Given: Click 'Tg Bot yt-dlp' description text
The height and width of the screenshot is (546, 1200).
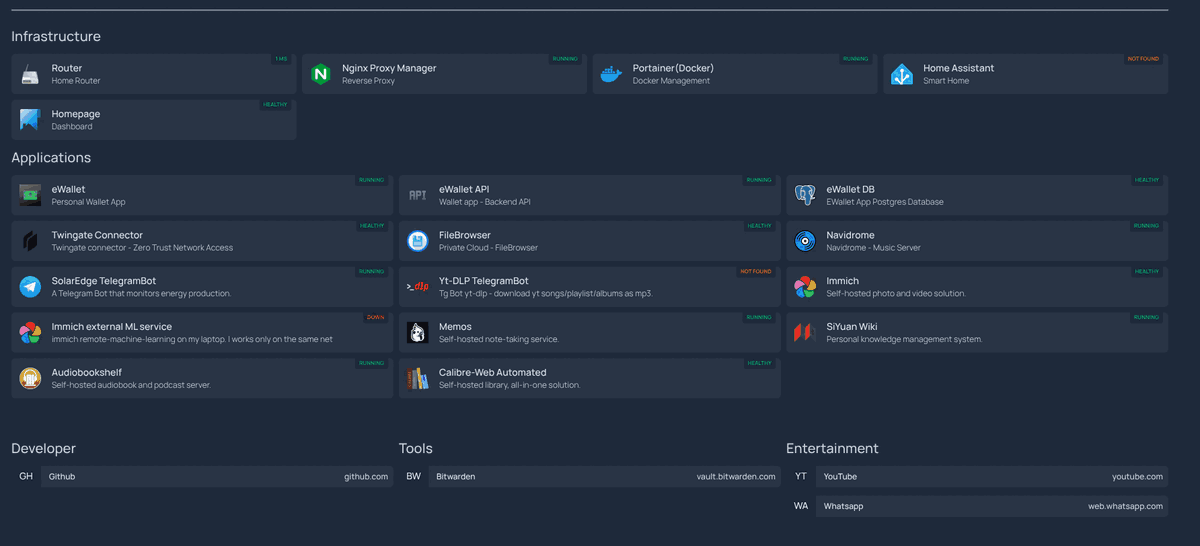Looking at the screenshot, I should pos(546,294).
